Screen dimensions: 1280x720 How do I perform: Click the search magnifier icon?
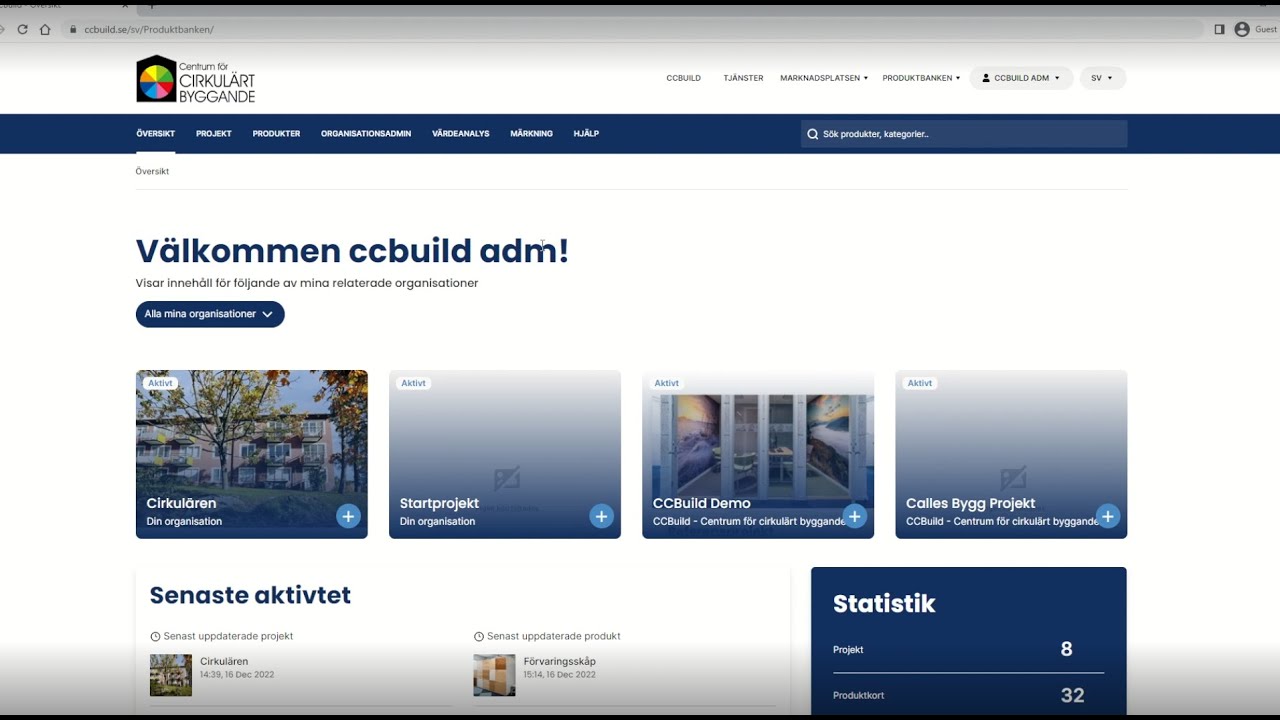point(813,134)
